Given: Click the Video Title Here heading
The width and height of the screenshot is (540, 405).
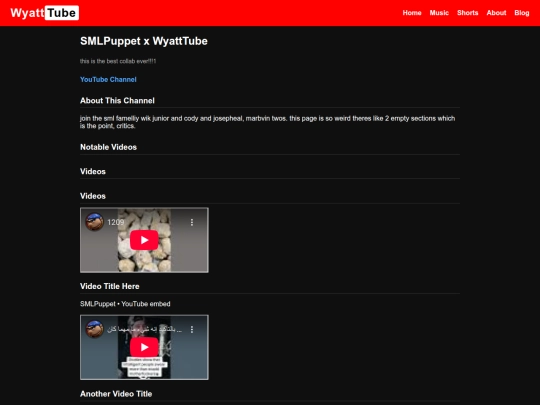Looking at the screenshot, I should click(x=110, y=286).
